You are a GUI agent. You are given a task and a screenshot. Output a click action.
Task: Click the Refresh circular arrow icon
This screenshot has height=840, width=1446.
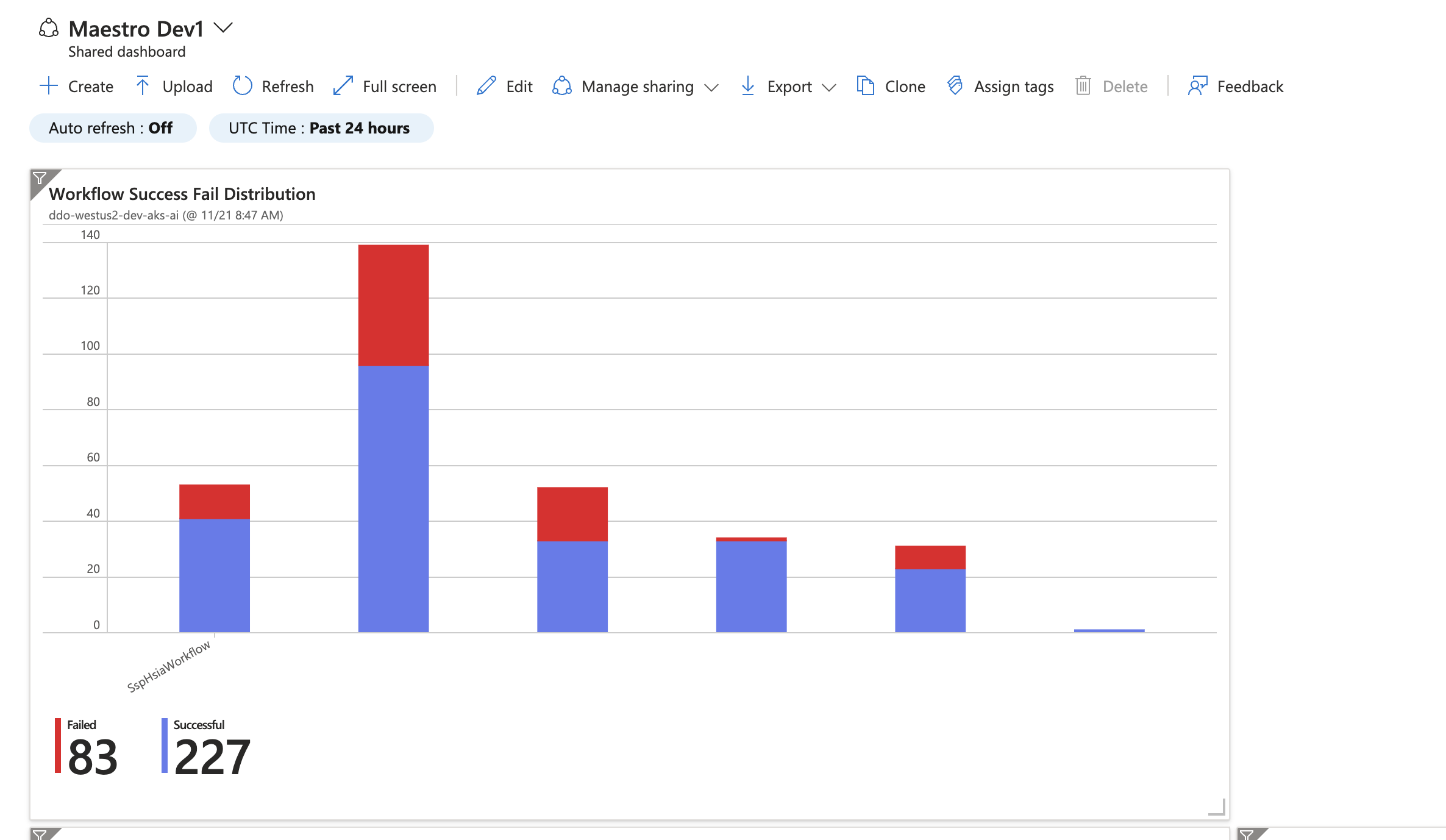242,86
